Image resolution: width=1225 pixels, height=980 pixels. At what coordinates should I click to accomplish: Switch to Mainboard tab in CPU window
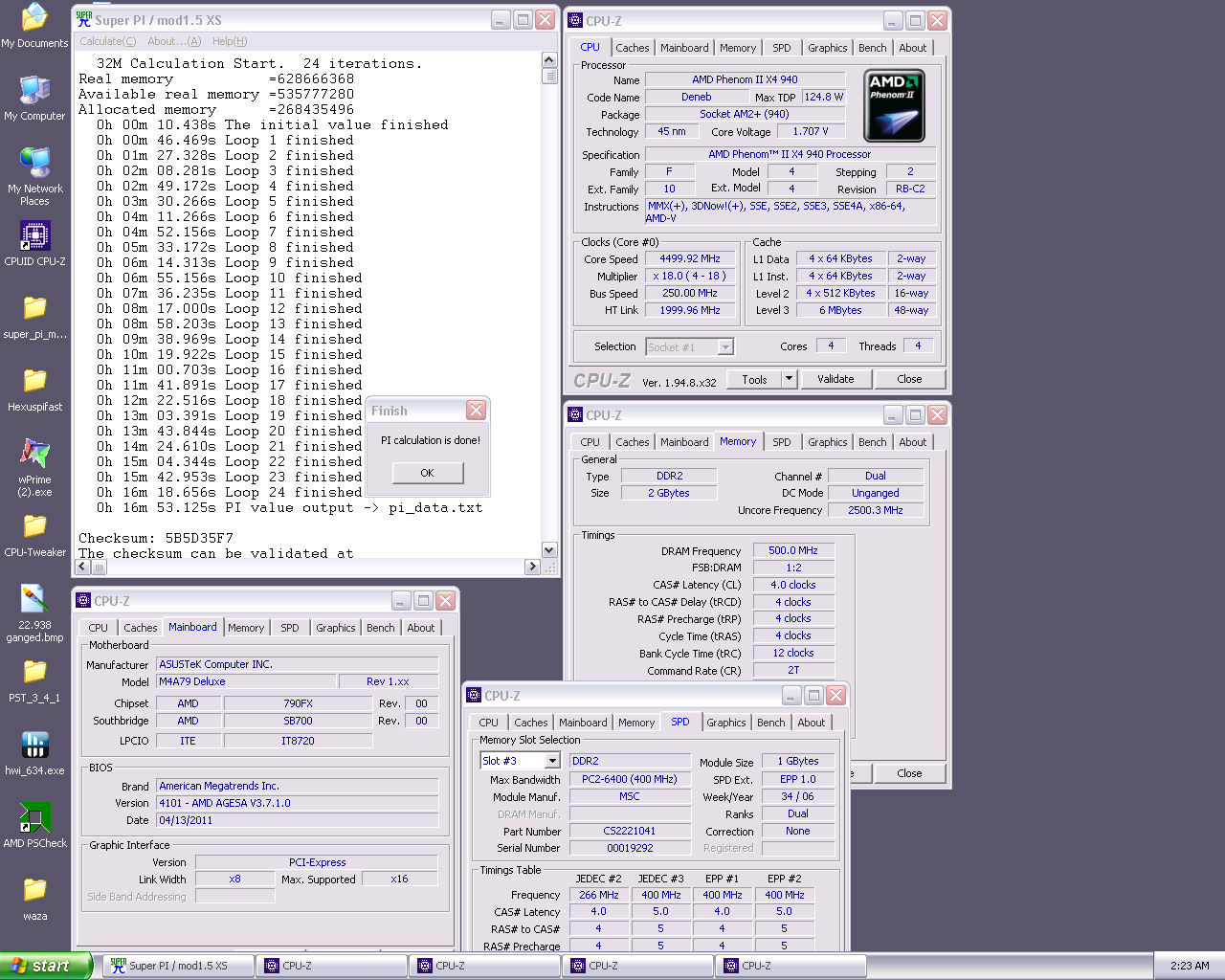point(684,48)
